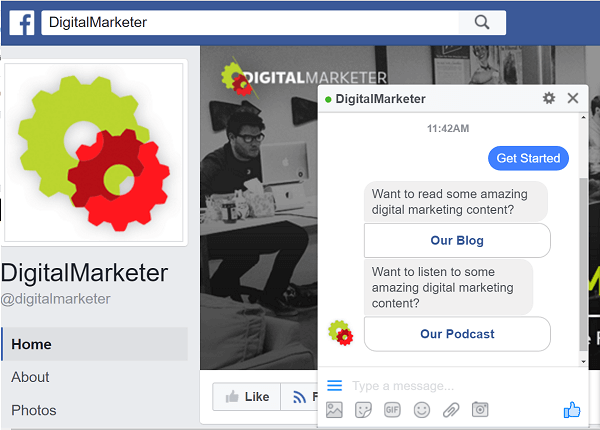Open the About page section
Image resolution: width=600 pixels, height=430 pixels.
(x=30, y=377)
